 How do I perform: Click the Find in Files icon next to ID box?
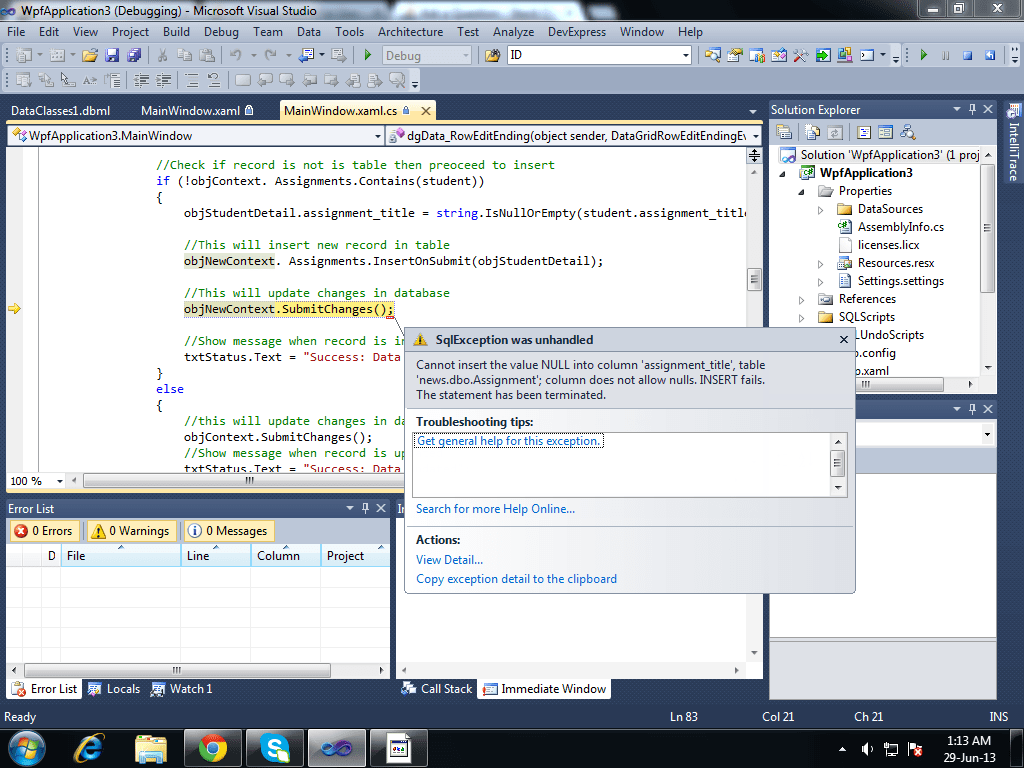click(x=492, y=56)
